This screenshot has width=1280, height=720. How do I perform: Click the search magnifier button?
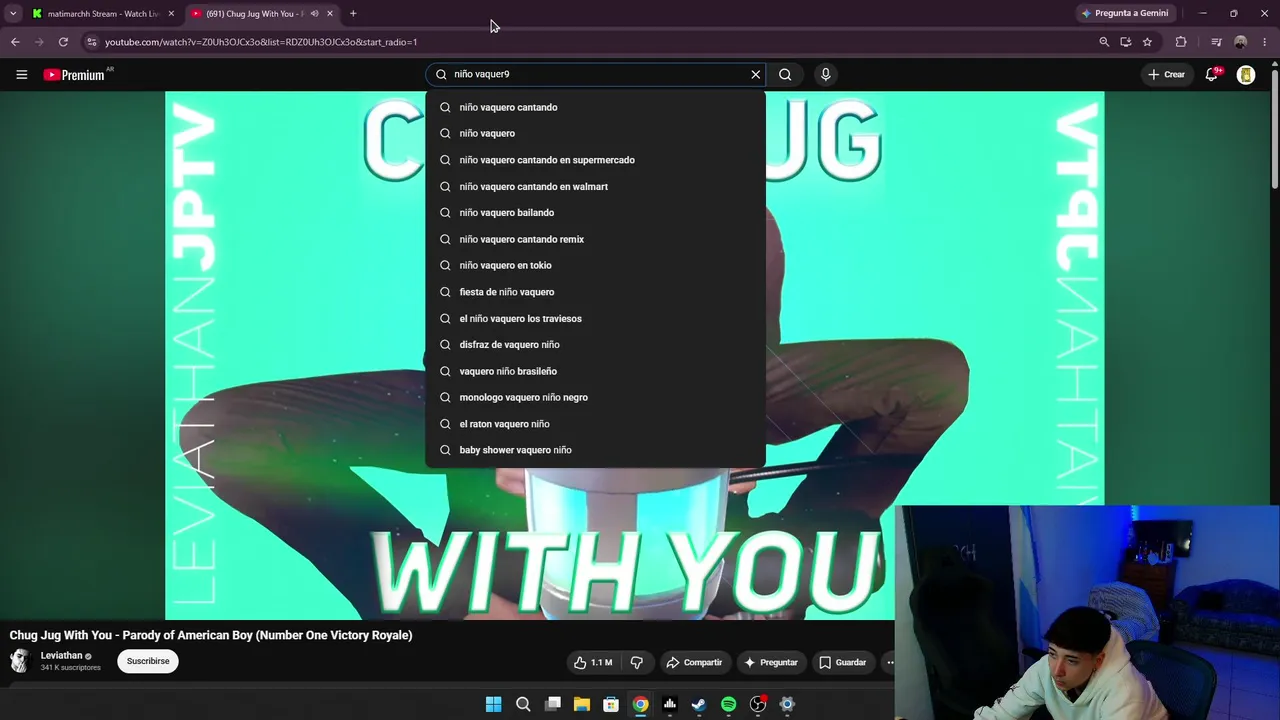785,74
